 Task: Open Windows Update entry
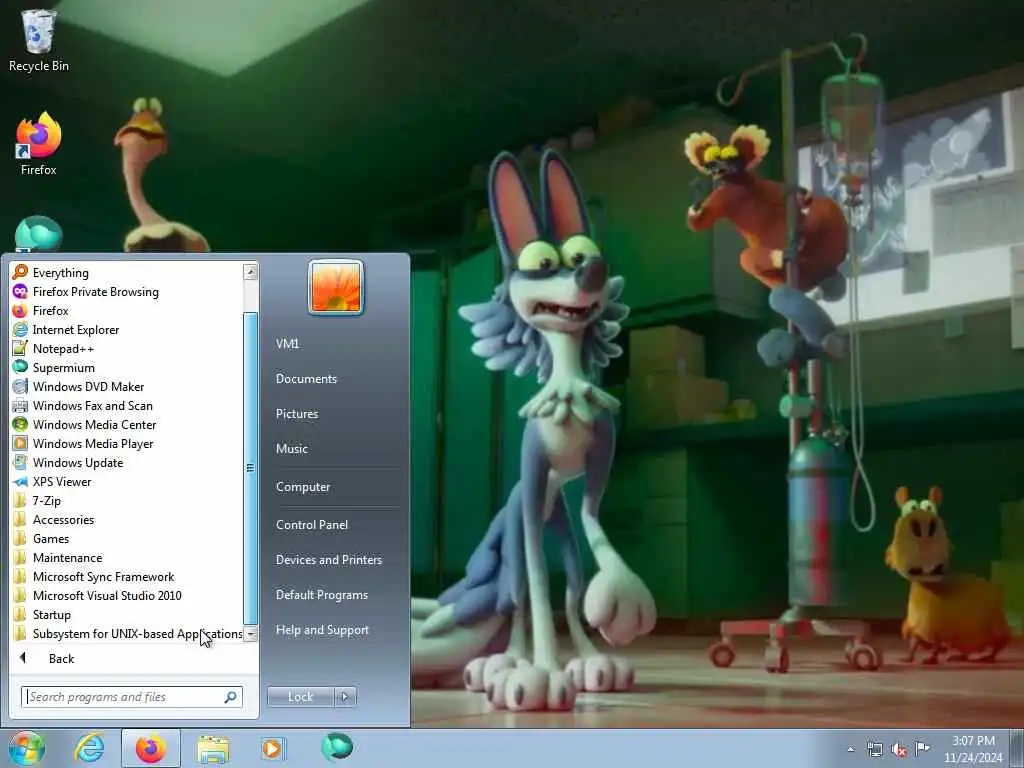[x=78, y=462]
